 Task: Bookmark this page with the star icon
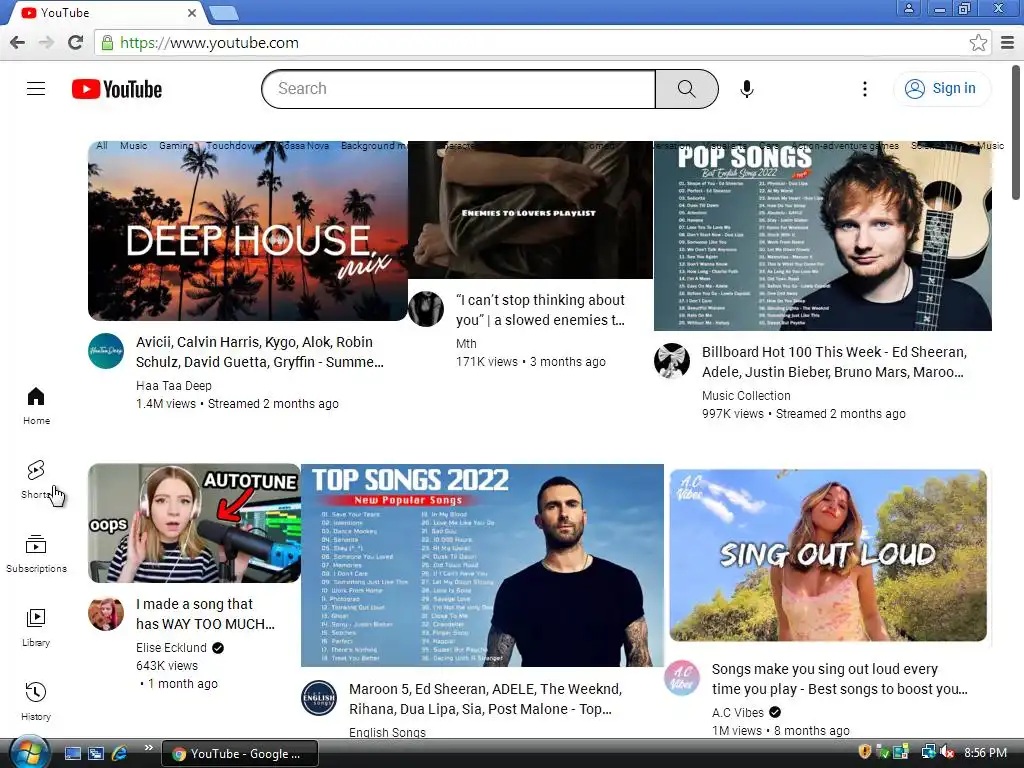978,43
